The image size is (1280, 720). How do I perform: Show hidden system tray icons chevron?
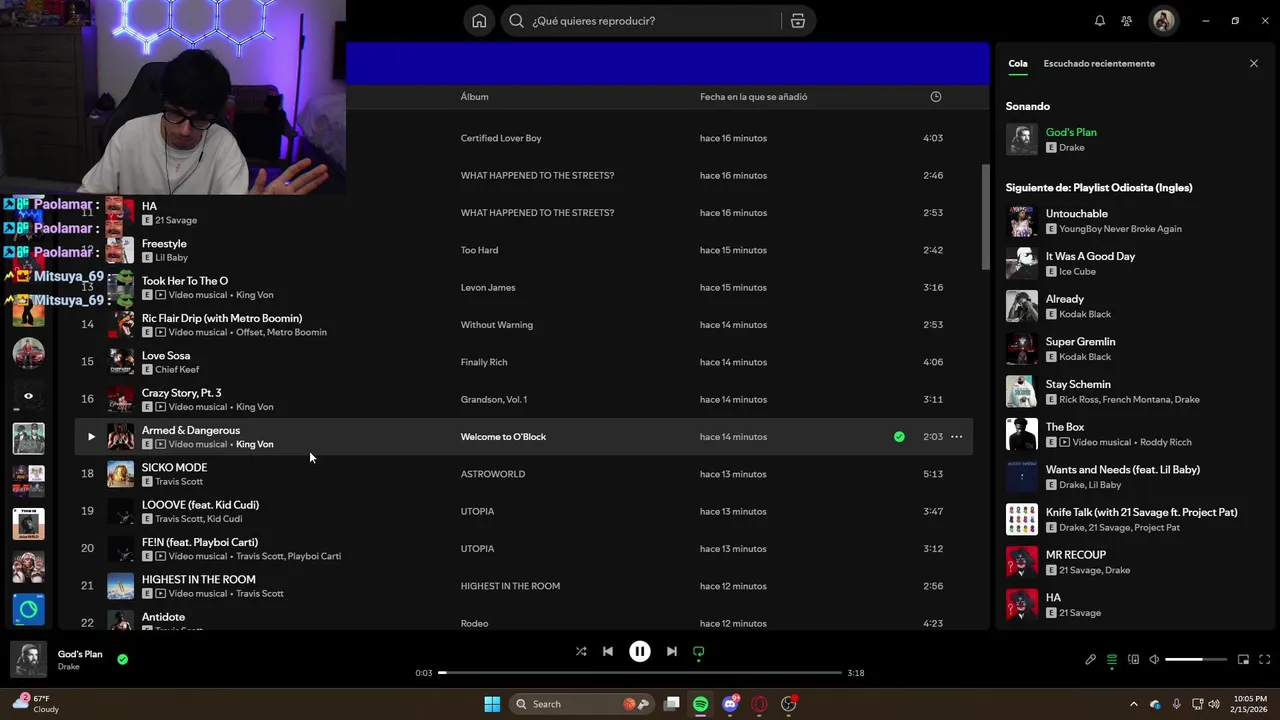[x=1133, y=704]
